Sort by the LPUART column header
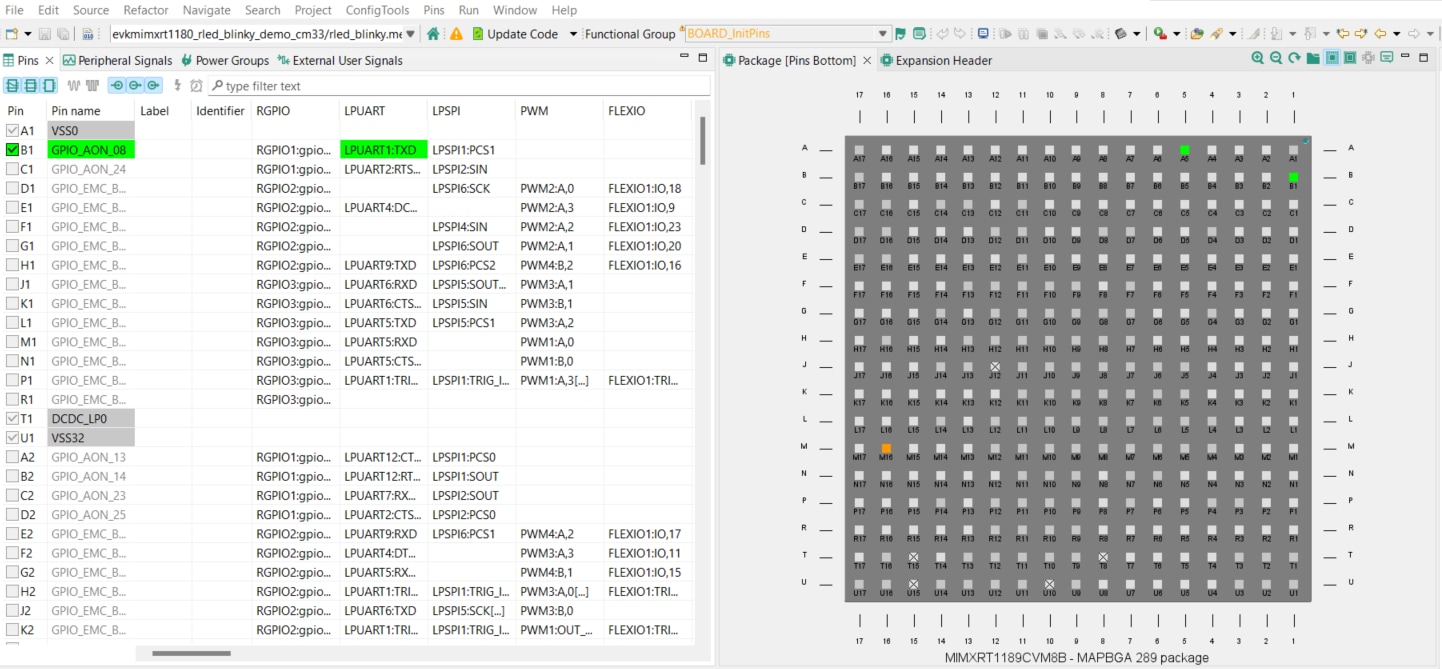This screenshot has width=1442, height=669. pyautogui.click(x=365, y=111)
